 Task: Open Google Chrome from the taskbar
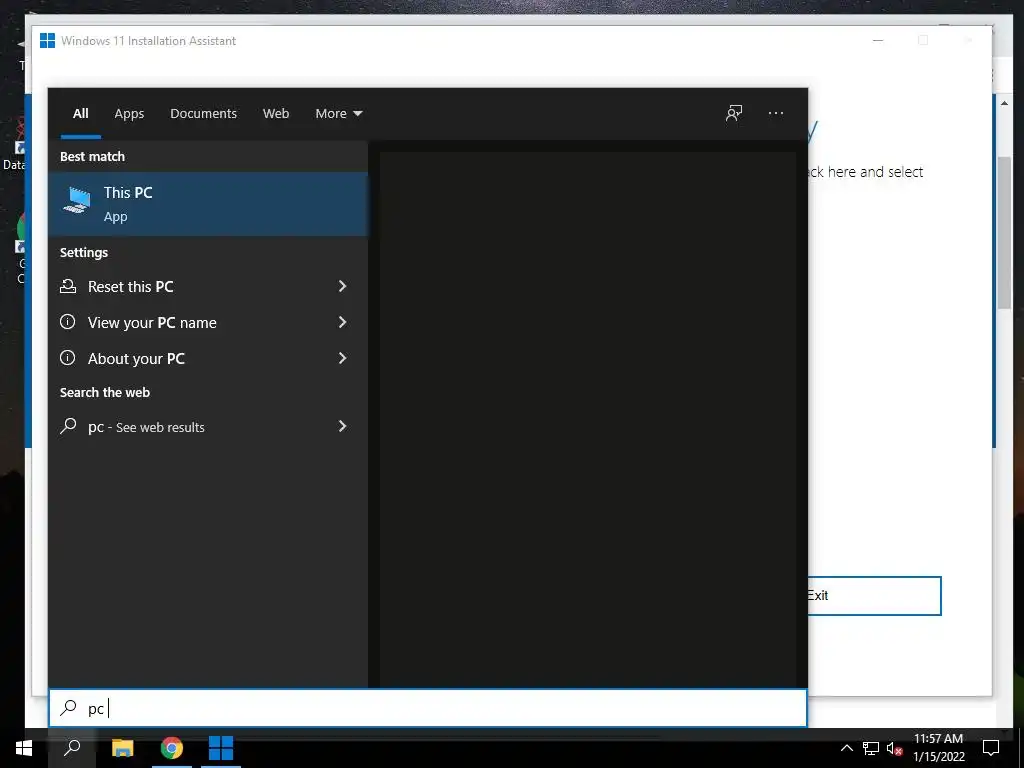click(x=172, y=748)
